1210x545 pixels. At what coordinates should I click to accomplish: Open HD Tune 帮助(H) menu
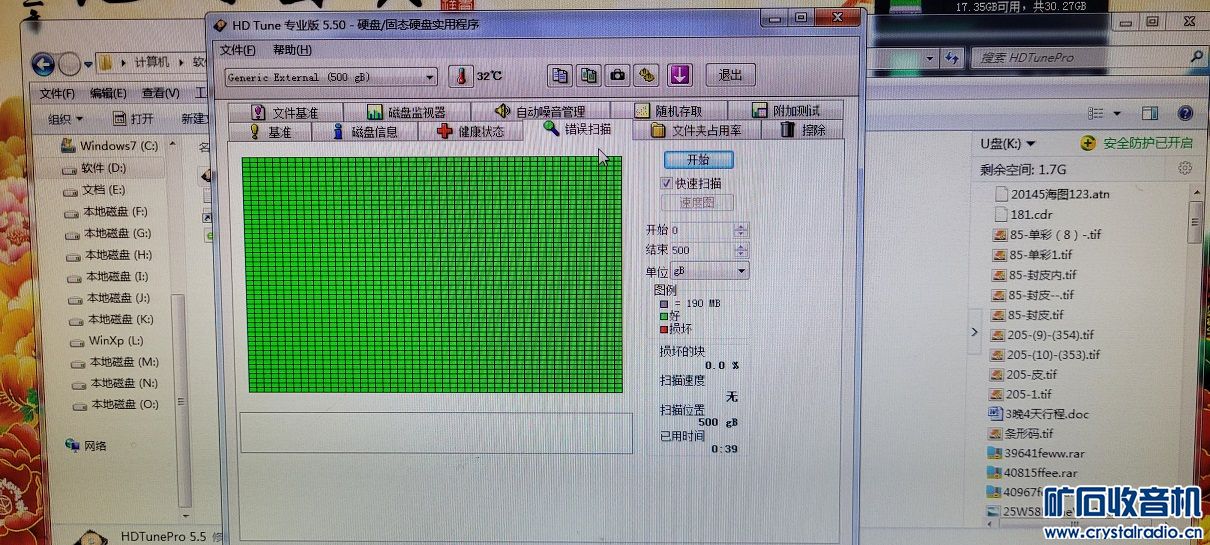tap(292, 50)
